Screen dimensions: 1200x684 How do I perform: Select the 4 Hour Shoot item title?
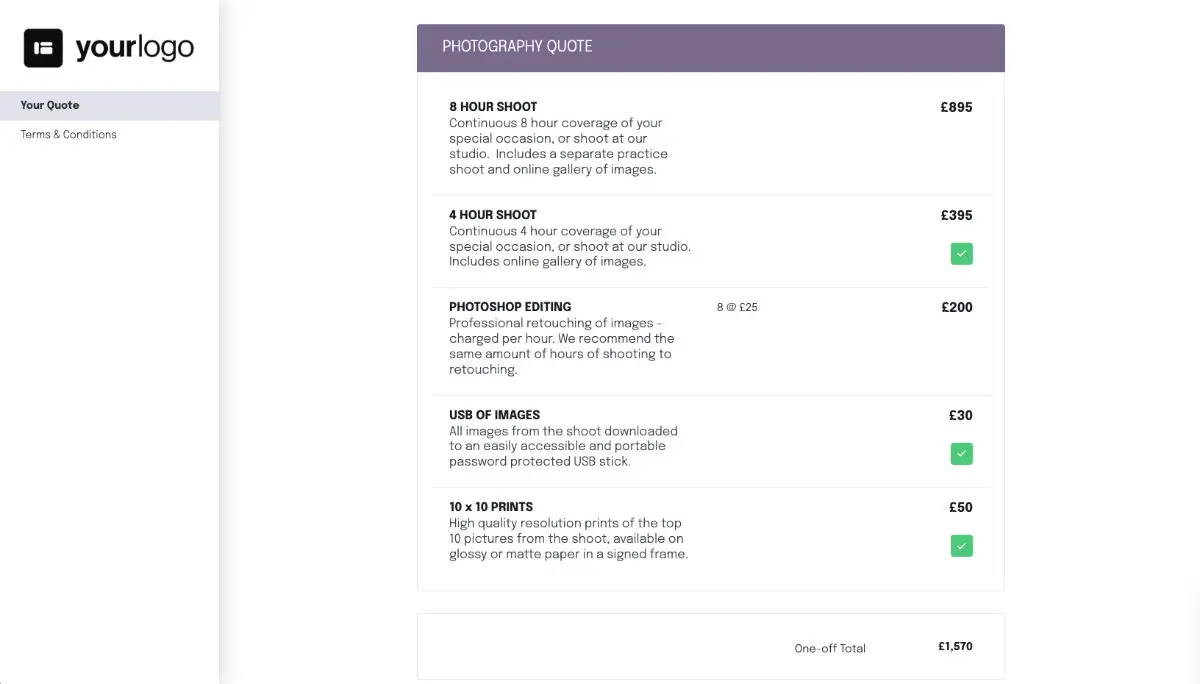[x=492, y=214]
